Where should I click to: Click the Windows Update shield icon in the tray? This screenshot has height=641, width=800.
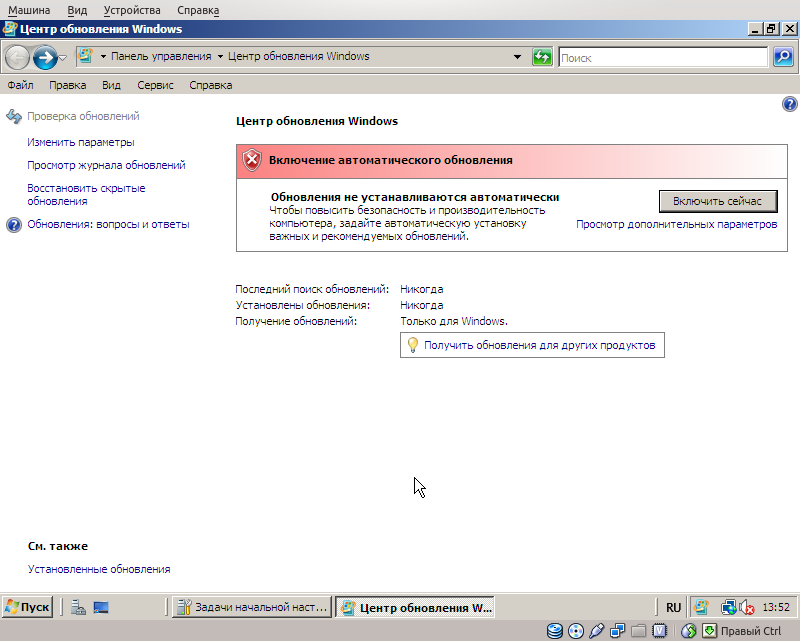click(701, 606)
